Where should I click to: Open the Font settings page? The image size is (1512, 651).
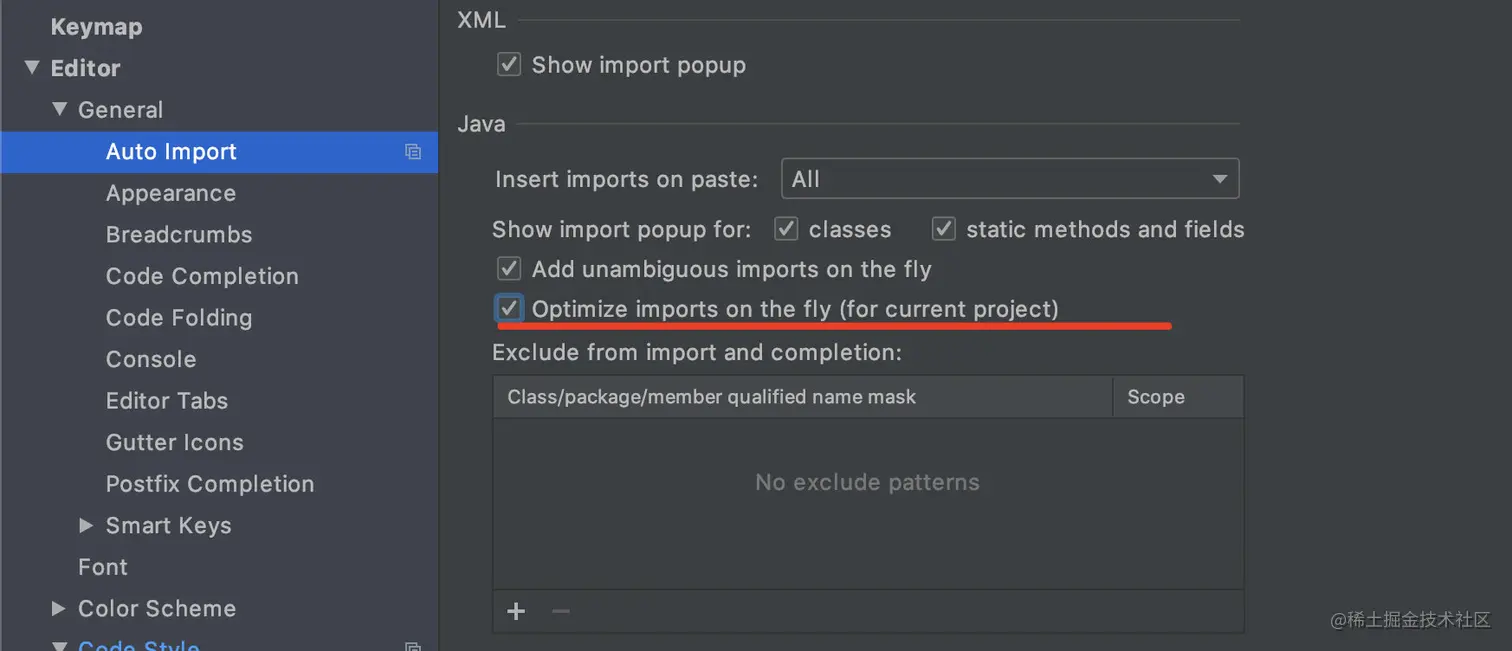(x=103, y=567)
